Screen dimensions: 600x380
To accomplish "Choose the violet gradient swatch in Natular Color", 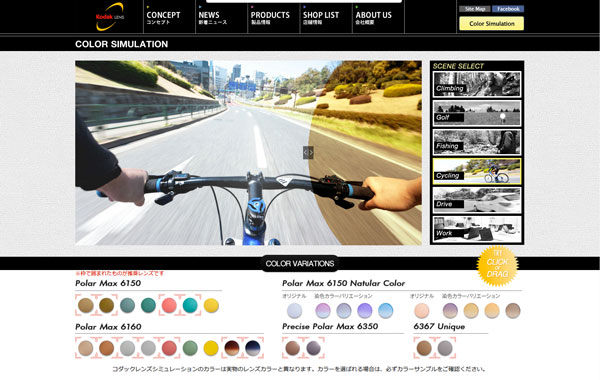I will click(365, 310).
